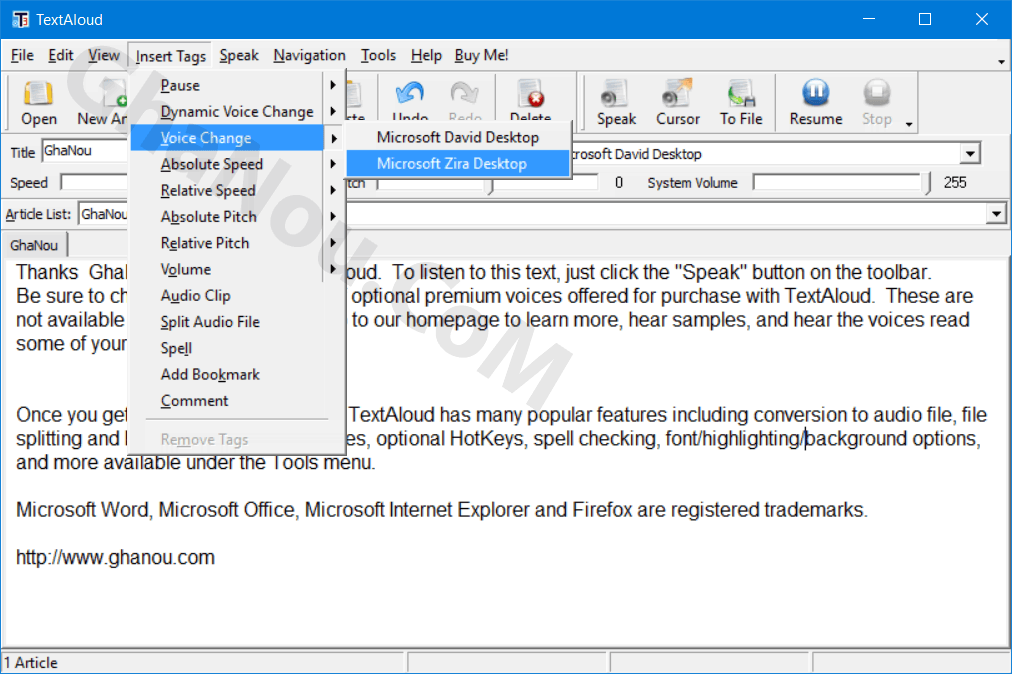Switch to the GhaNou article tab
Viewport: 1012px width, 674px height.
click(x=34, y=245)
